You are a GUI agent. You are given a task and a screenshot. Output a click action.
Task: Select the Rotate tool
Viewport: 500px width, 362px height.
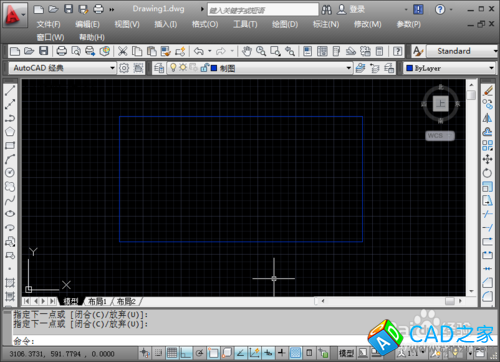click(487, 173)
